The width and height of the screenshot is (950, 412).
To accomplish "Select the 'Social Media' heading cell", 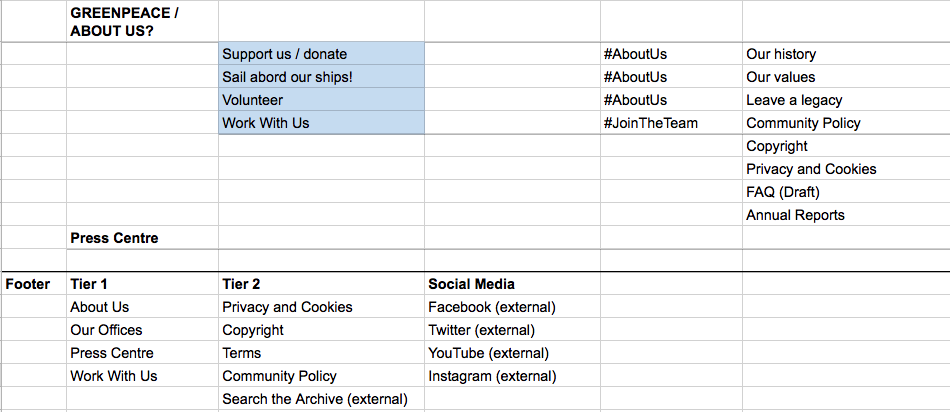I will 513,284.
